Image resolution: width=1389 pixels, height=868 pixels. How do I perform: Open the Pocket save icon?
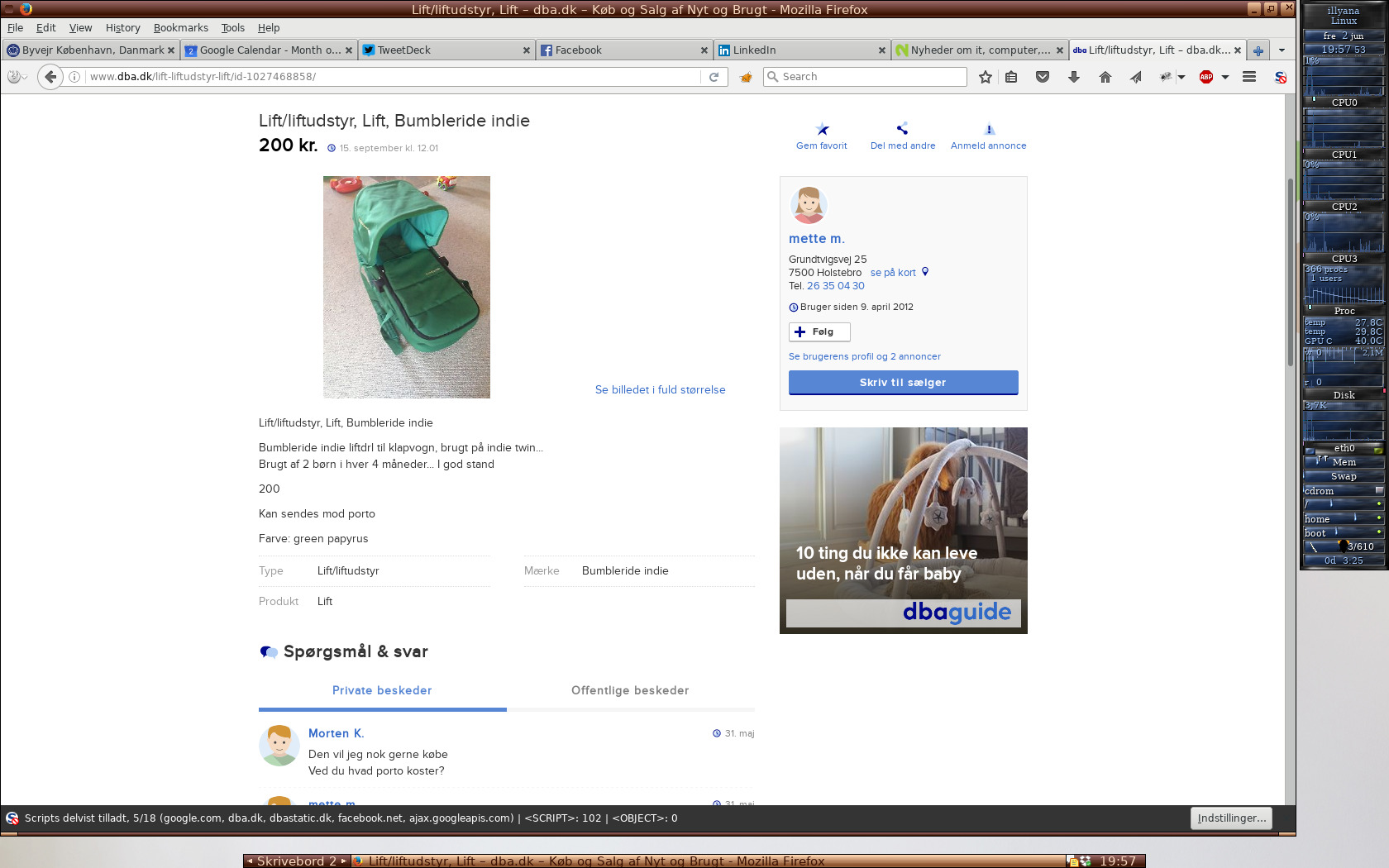(x=1043, y=77)
